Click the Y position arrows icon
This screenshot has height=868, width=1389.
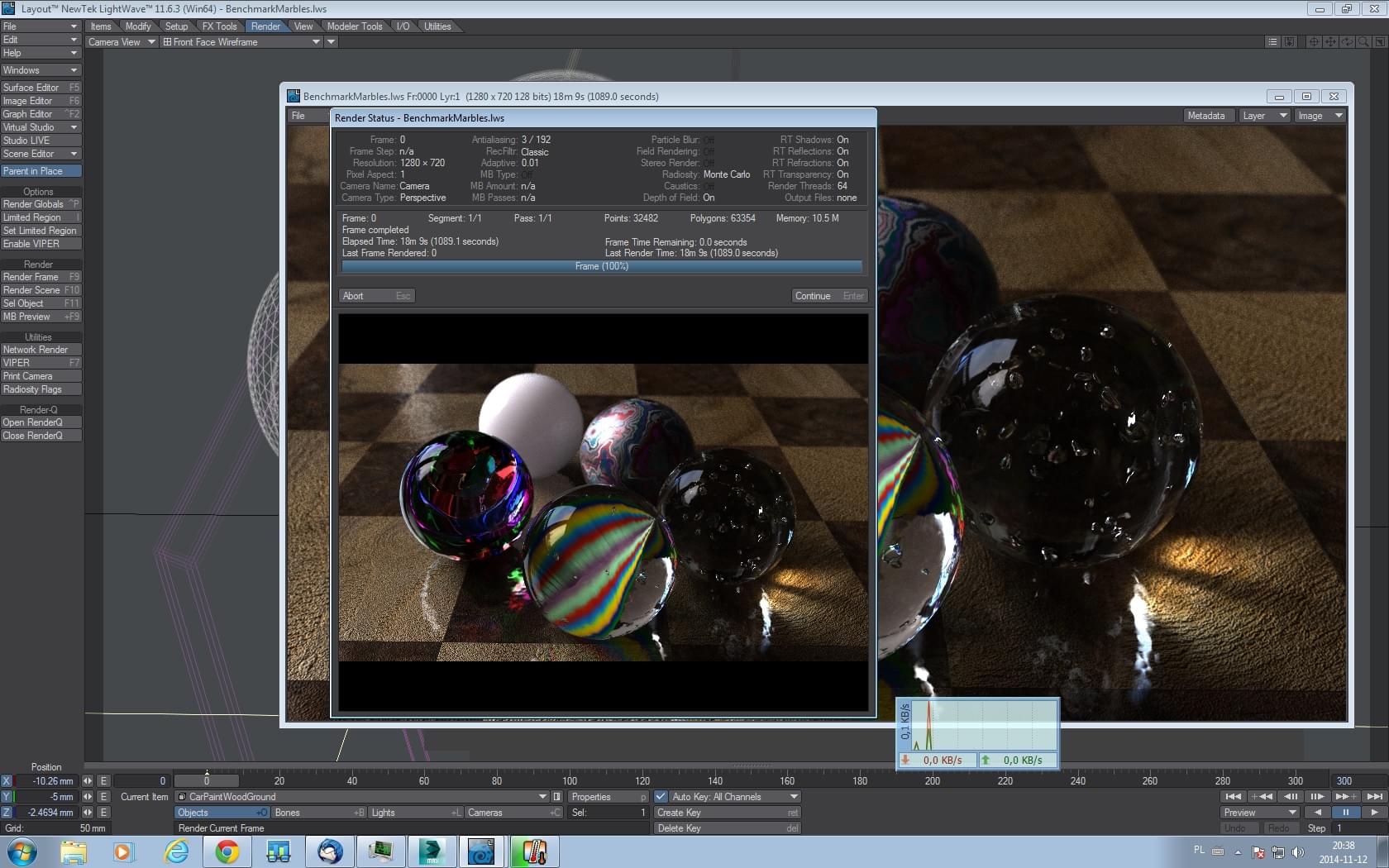pyautogui.click(x=88, y=797)
